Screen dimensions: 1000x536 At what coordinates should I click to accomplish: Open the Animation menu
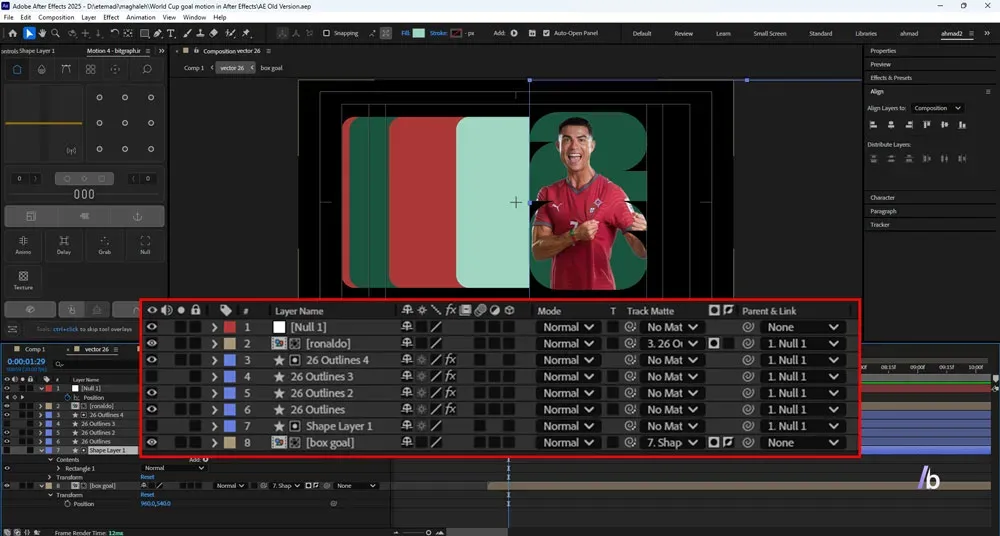[x=140, y=17]
